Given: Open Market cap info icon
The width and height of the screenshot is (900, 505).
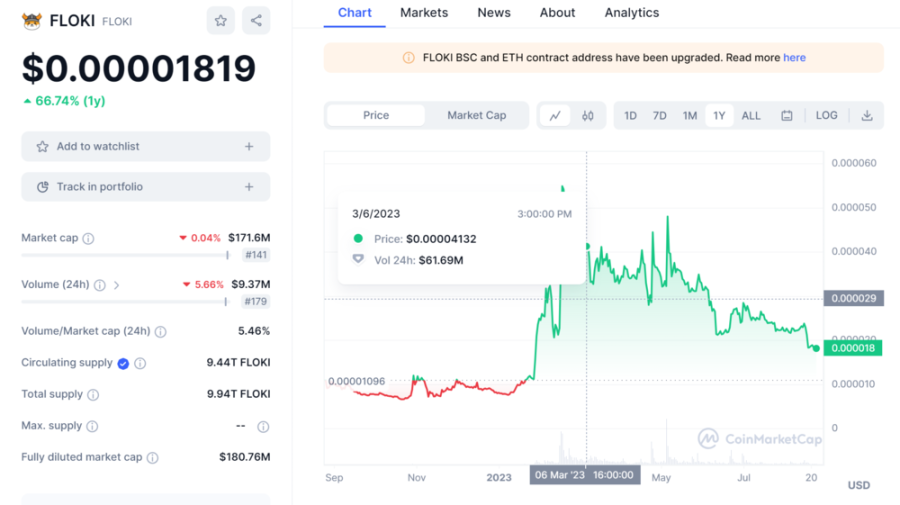Looking at the screenshot, I should [88, 238].
